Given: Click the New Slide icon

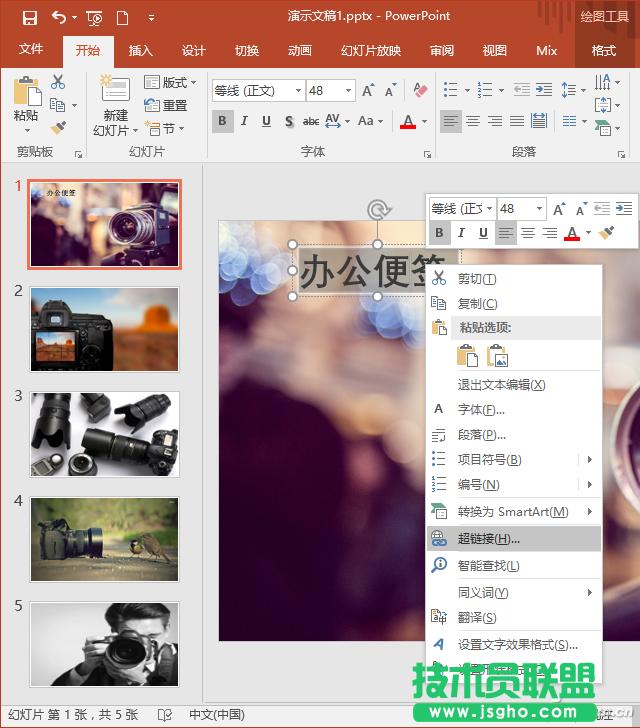Looking at the screenshot, I should 115,95.
